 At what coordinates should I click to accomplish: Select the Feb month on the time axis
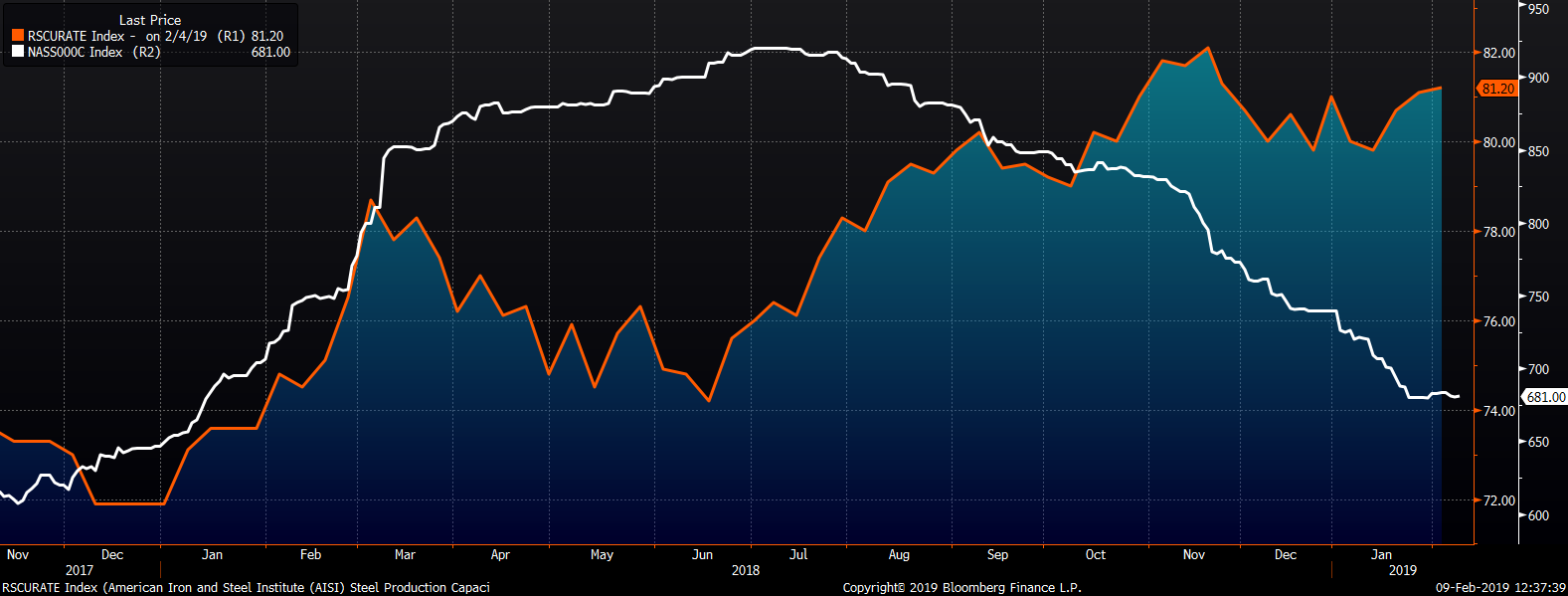310,554
